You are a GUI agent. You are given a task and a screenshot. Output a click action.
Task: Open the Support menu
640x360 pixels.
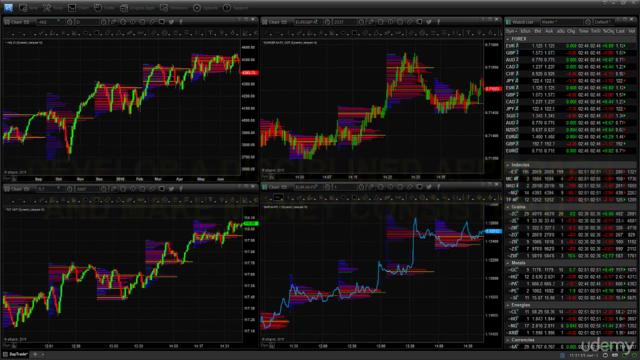pyautogui.click(x=236, y=8)
